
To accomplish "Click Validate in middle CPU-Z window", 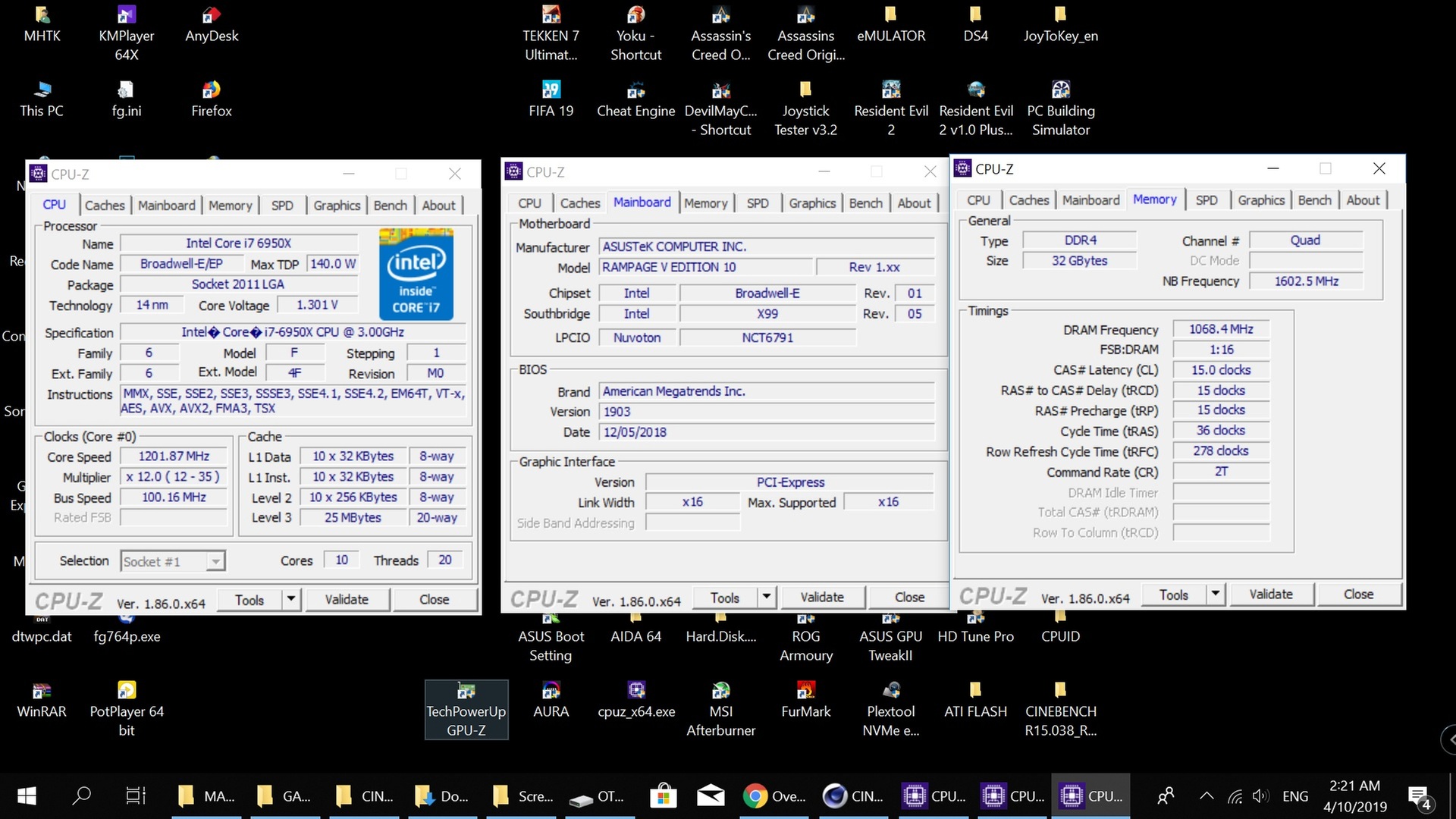I will tap(822, 597).
